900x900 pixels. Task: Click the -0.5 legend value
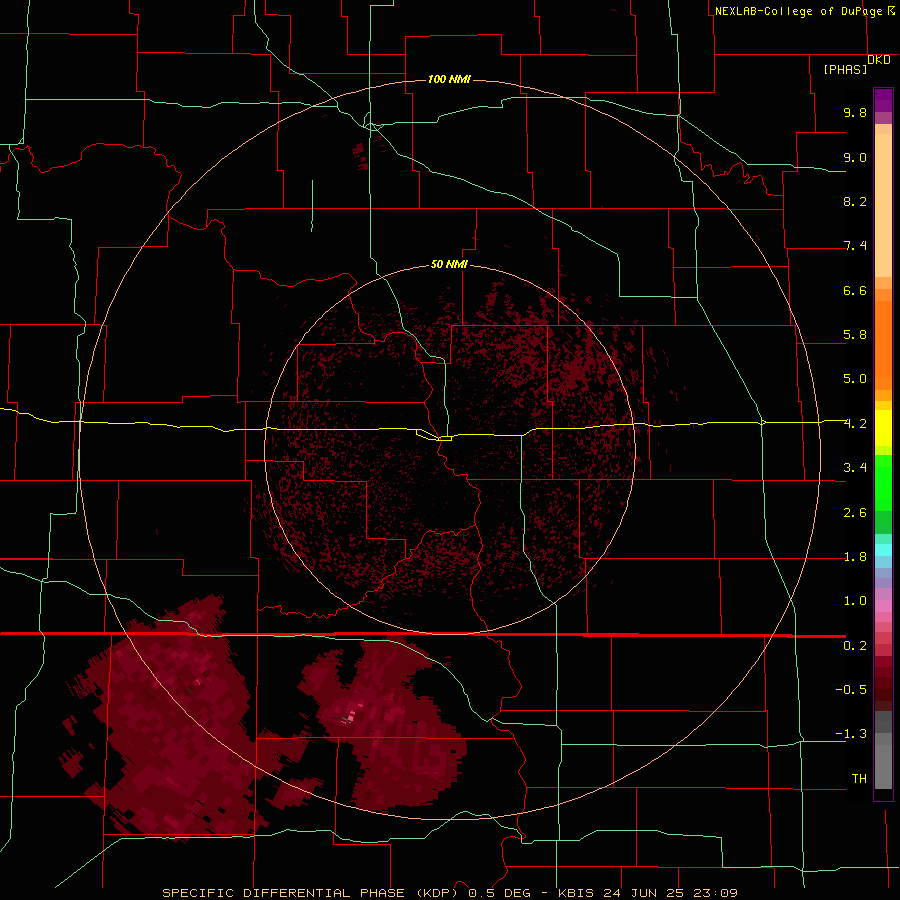pyautogui.click(x=851, y=689)
